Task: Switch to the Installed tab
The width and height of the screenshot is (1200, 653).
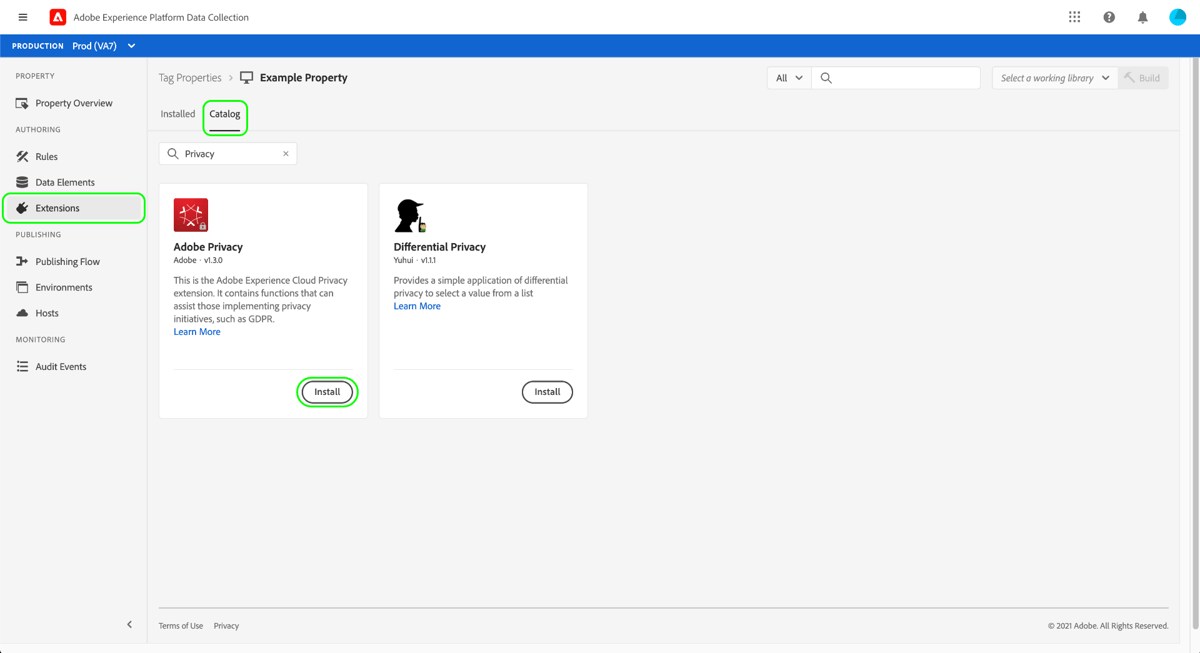Action: [177, 114]
